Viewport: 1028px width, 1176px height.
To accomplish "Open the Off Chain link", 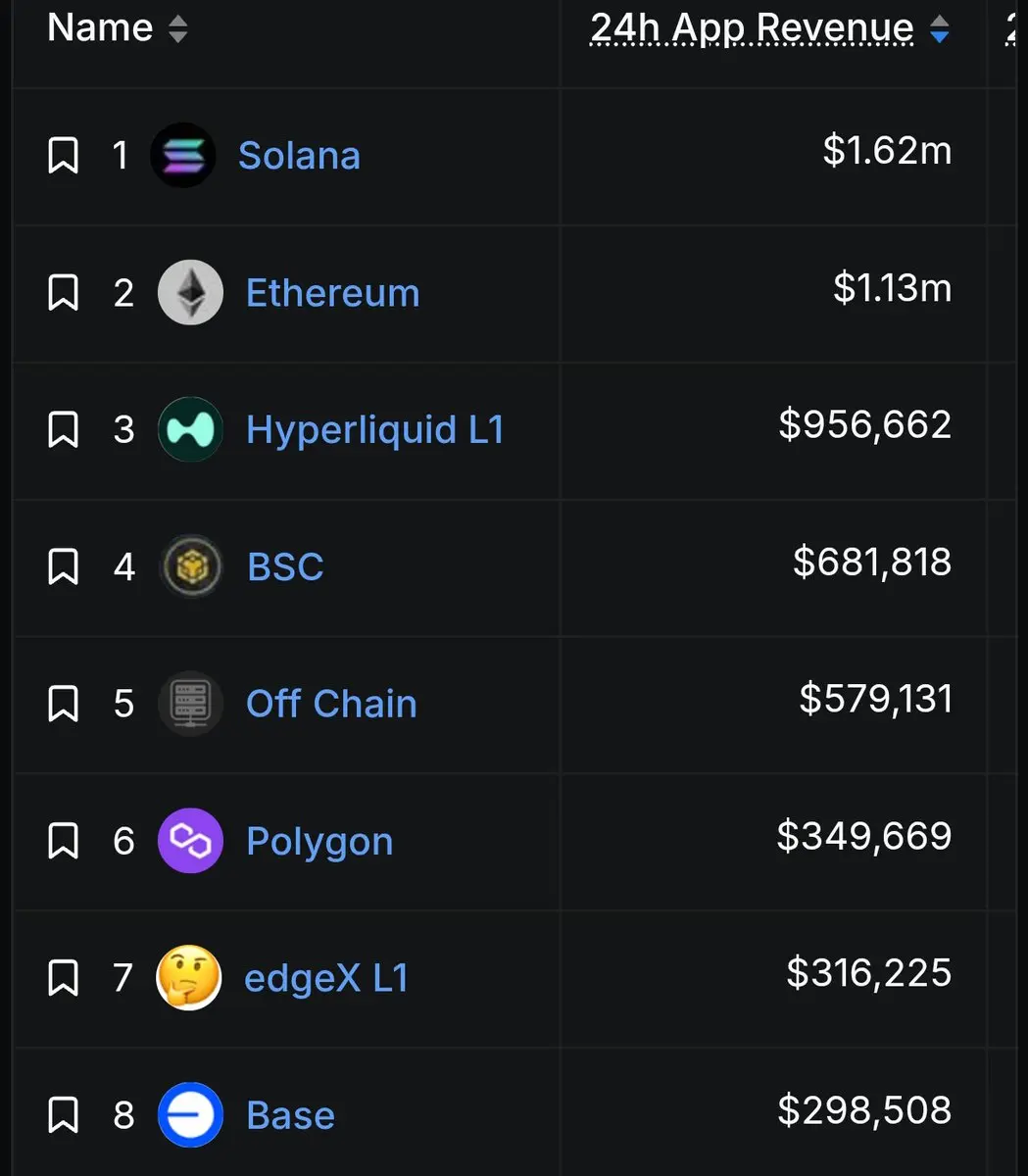I will pos(331,704).
